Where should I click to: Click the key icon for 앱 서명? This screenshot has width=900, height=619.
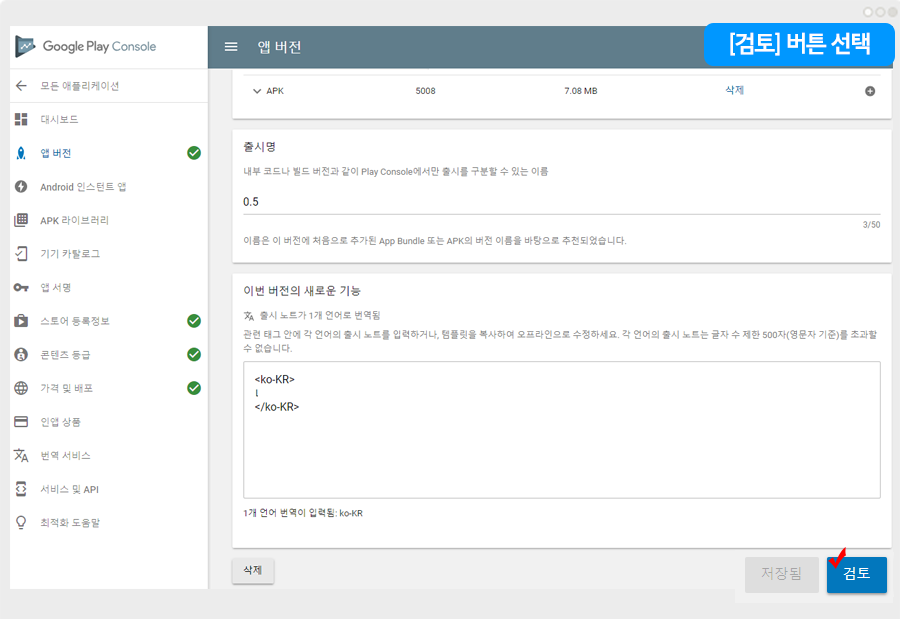pyautogui.click(x=21, y=288)
